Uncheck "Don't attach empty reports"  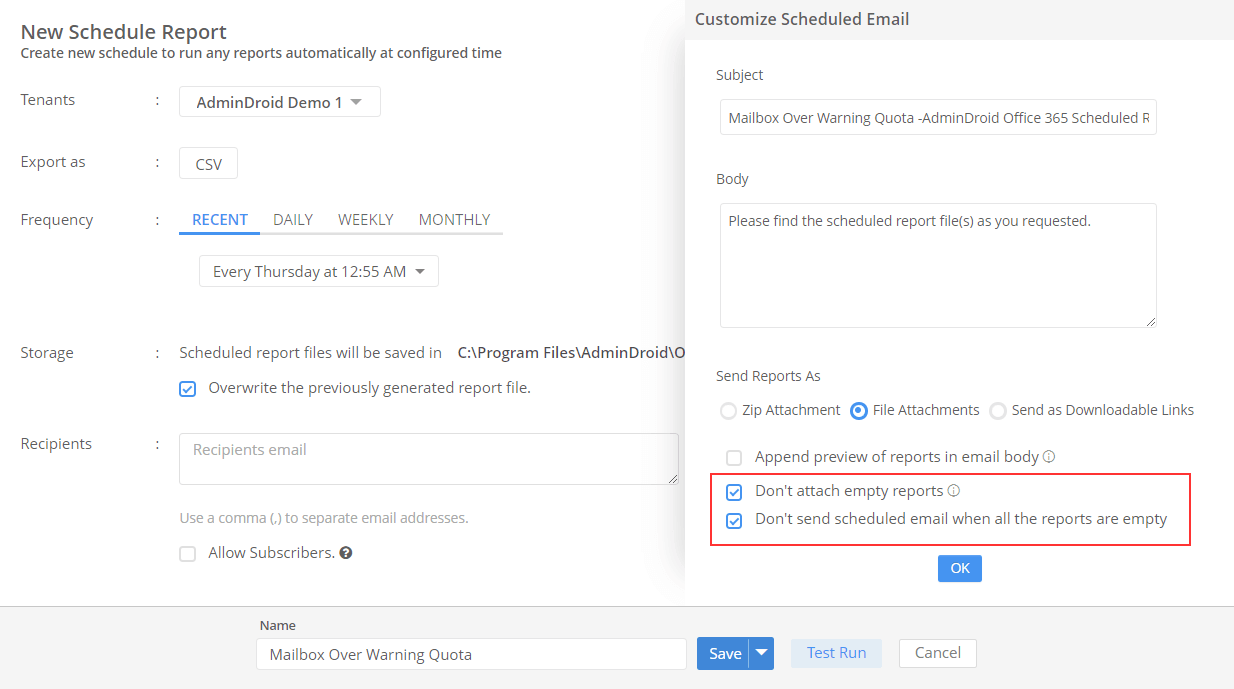point(734,491)
